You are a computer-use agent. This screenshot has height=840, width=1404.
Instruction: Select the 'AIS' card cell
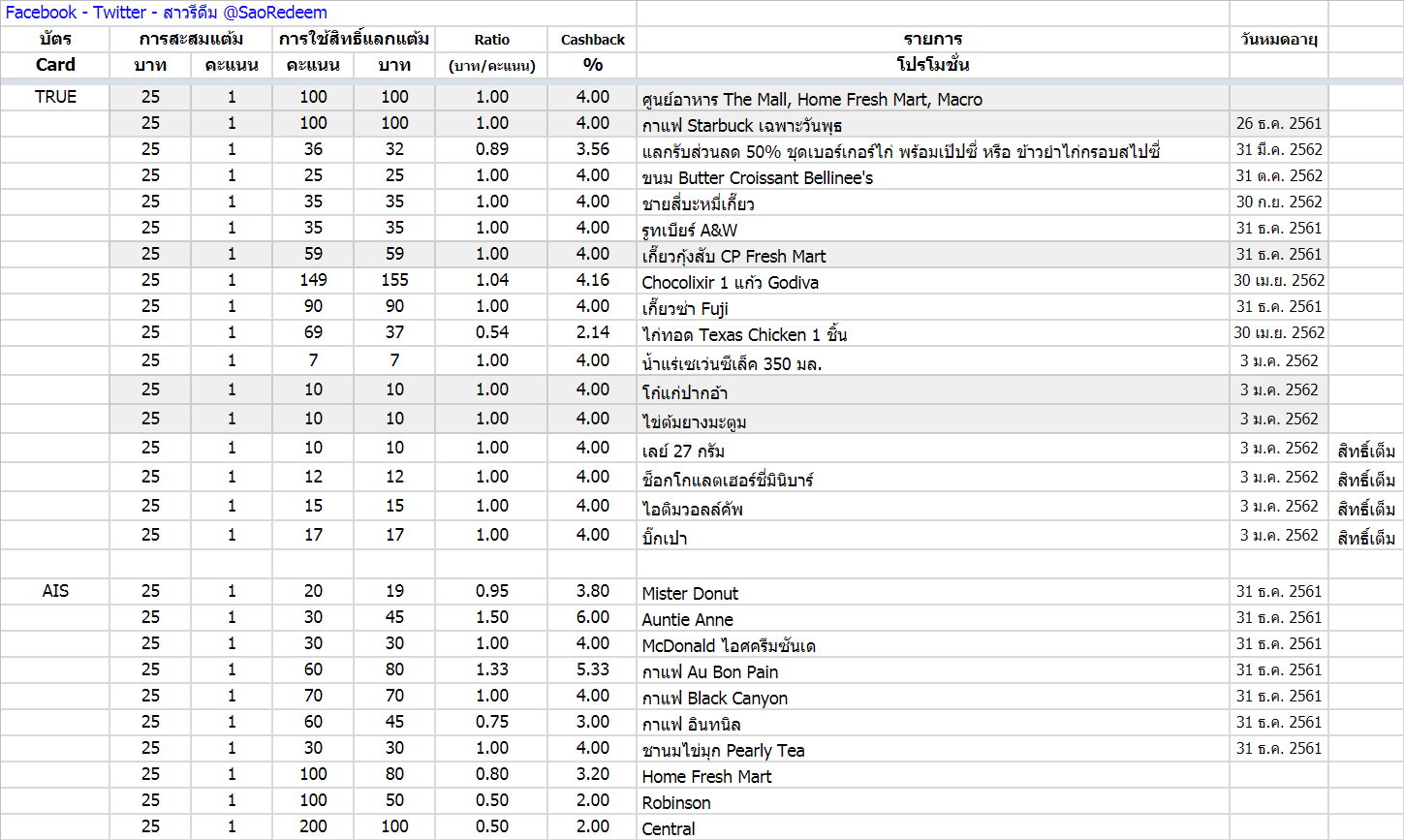point(55,591)
